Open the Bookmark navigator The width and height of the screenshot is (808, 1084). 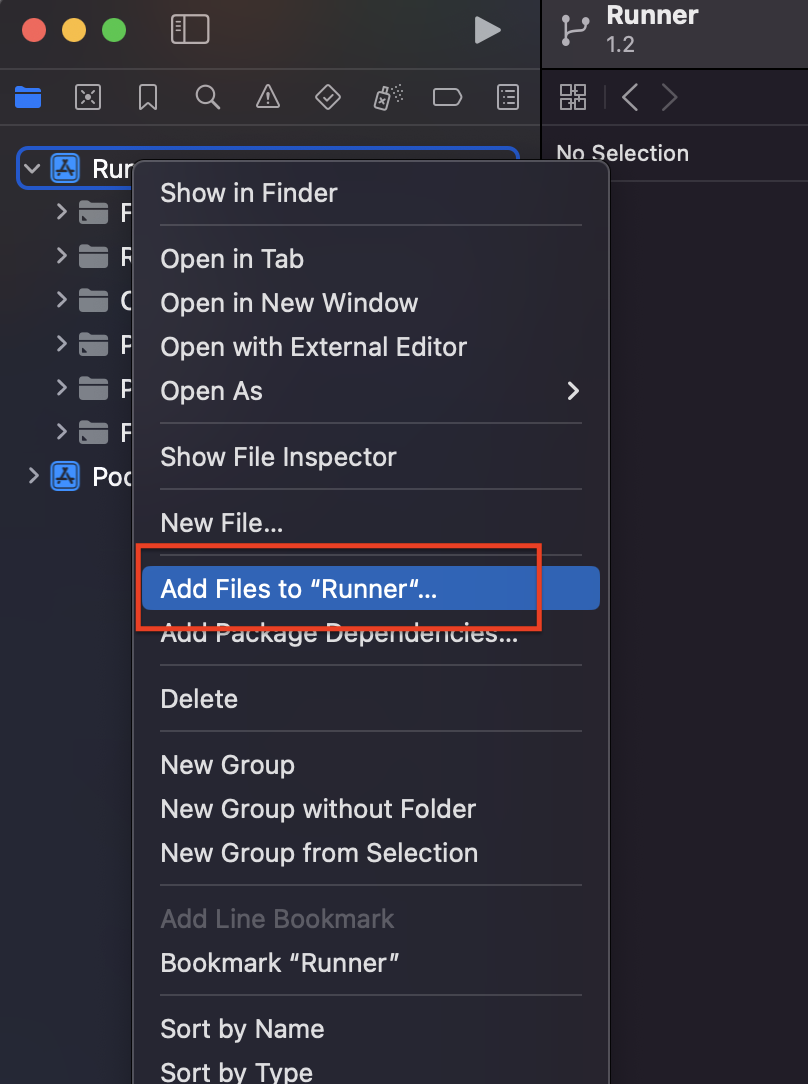[x=148, y=97]
